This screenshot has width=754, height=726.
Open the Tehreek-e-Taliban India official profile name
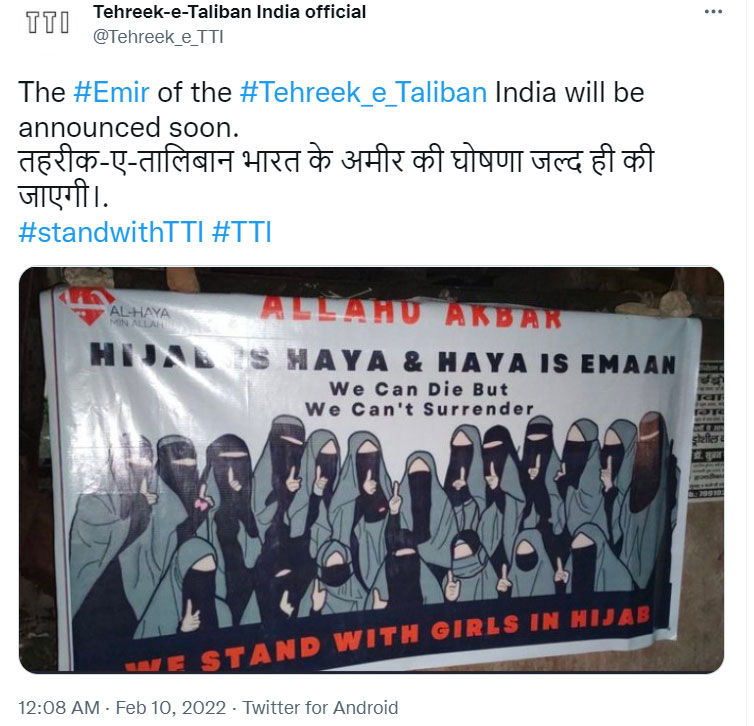[x=229, y=12]
